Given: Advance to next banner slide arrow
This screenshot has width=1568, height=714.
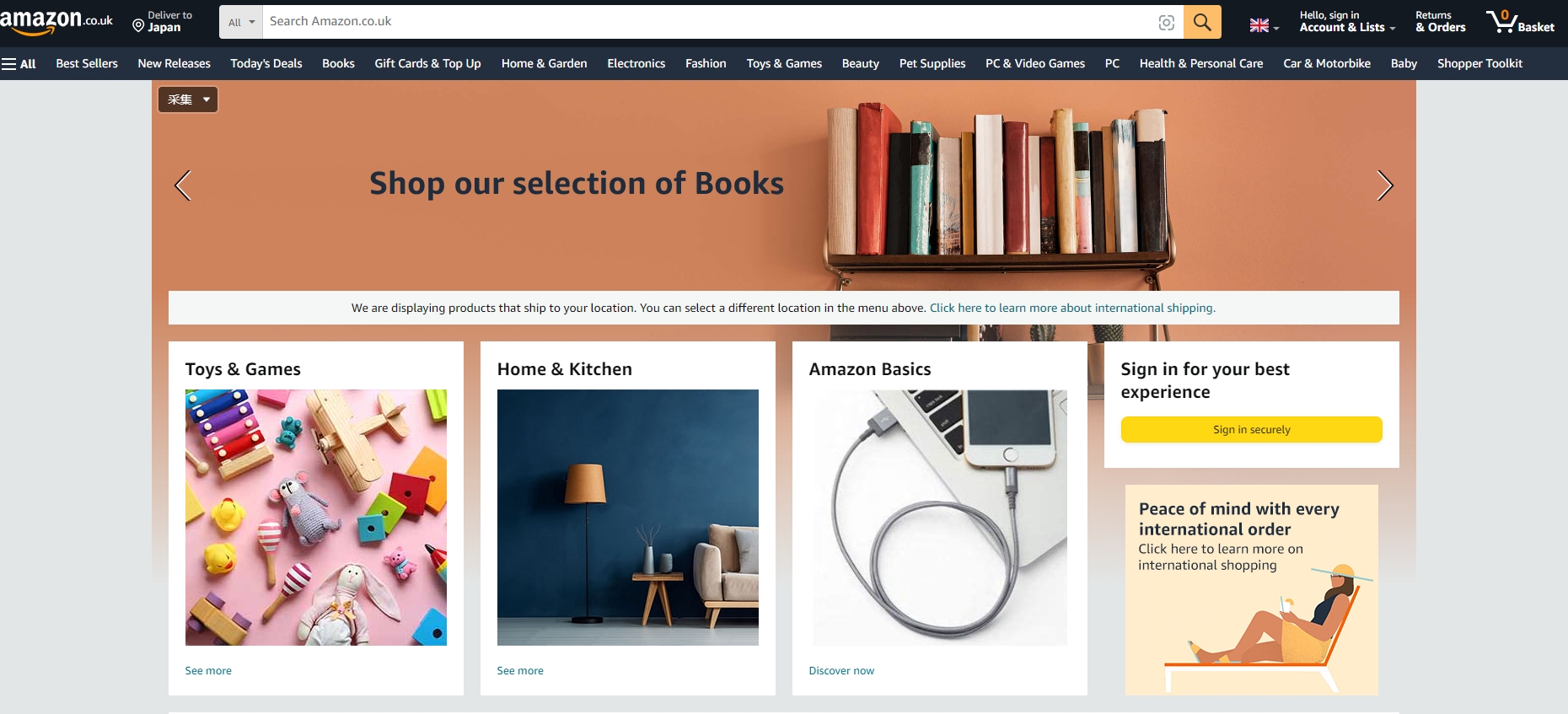Looking at the screenshot, I should (x=1384, y=185).
